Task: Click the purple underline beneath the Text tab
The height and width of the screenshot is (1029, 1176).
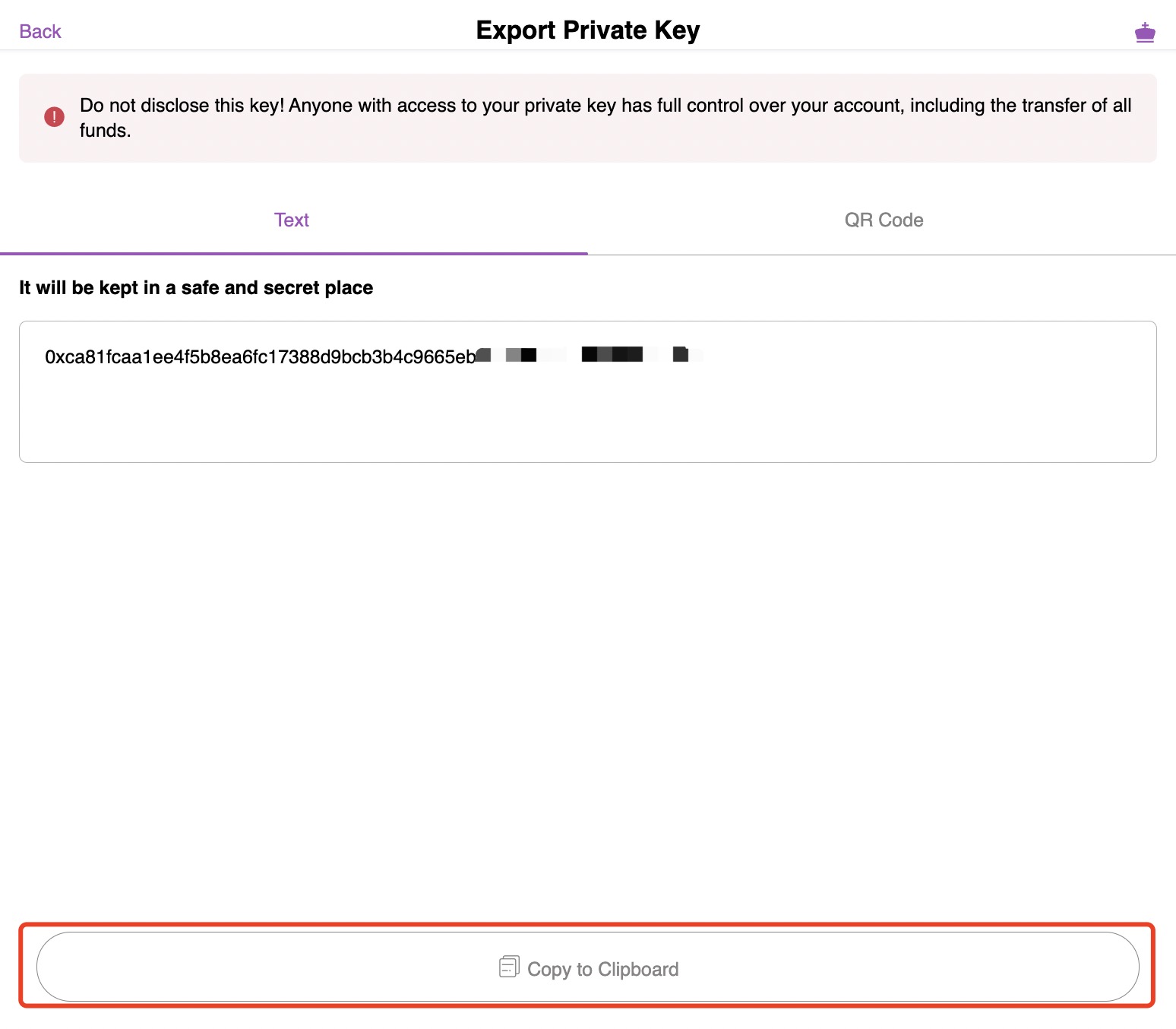Action: point(294,253)
